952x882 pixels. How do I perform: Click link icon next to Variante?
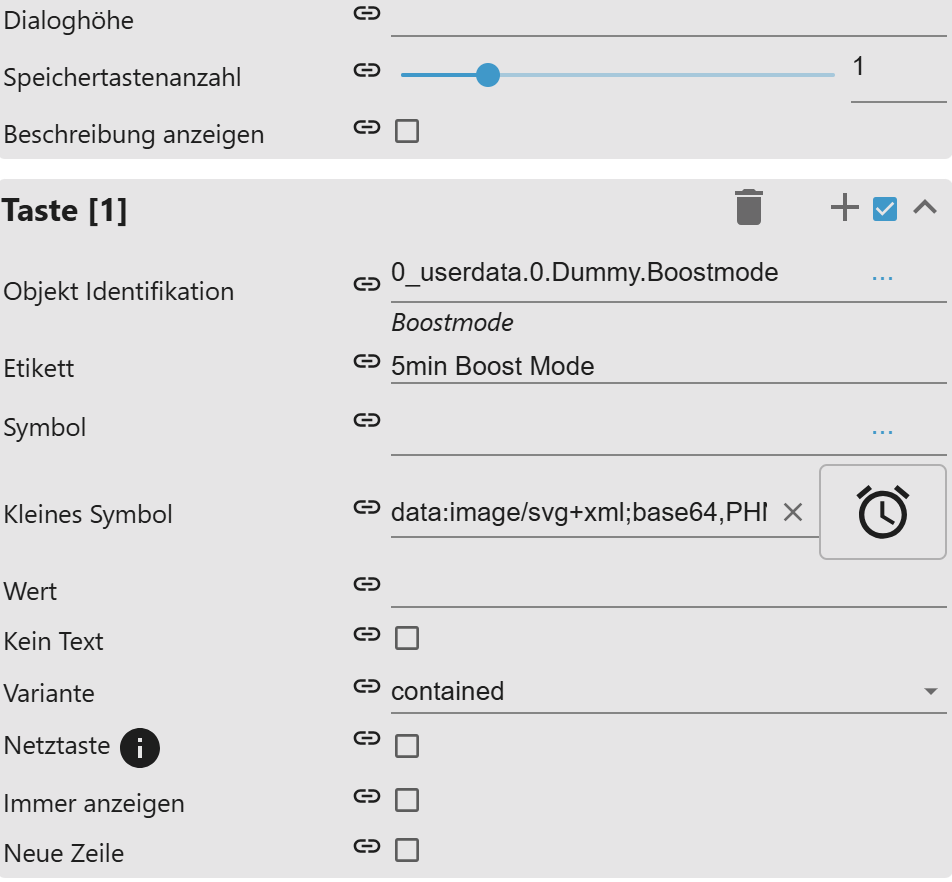(367, 686)
